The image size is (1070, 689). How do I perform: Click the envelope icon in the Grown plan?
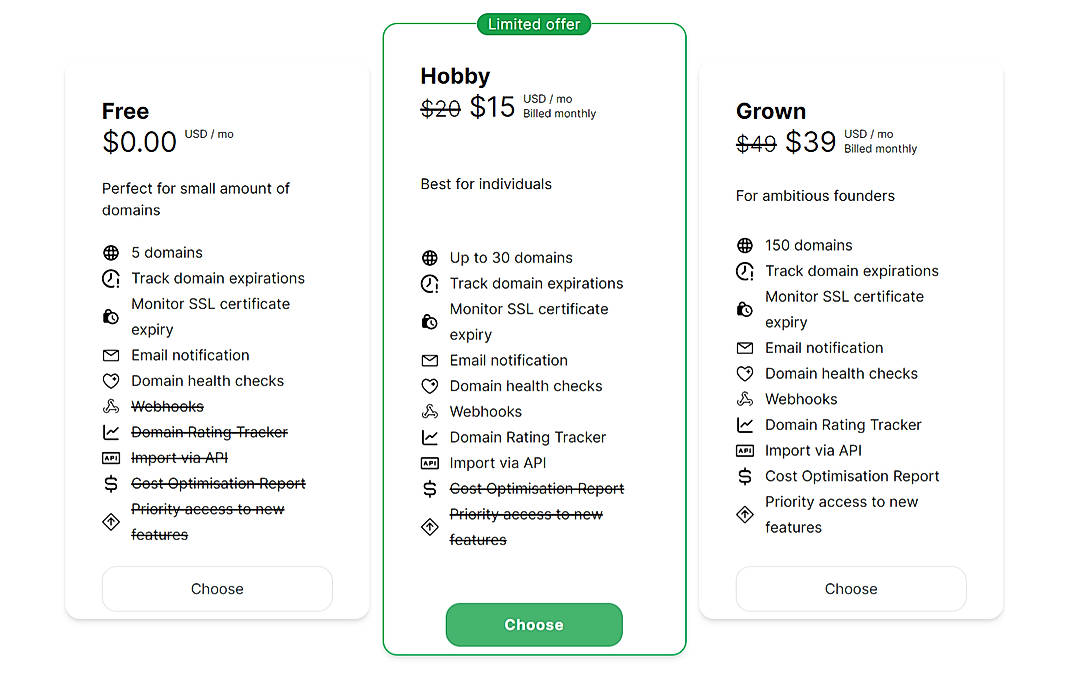click(x=745, y=348)
